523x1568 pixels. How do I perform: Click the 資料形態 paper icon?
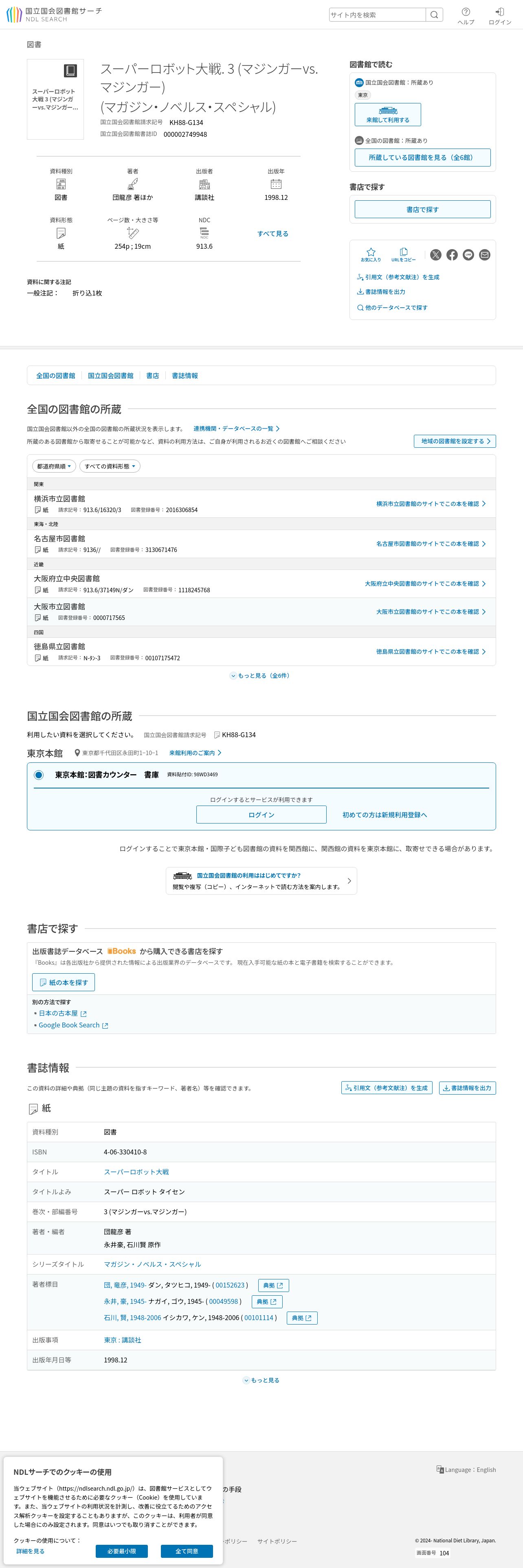(x=61, y=233)
